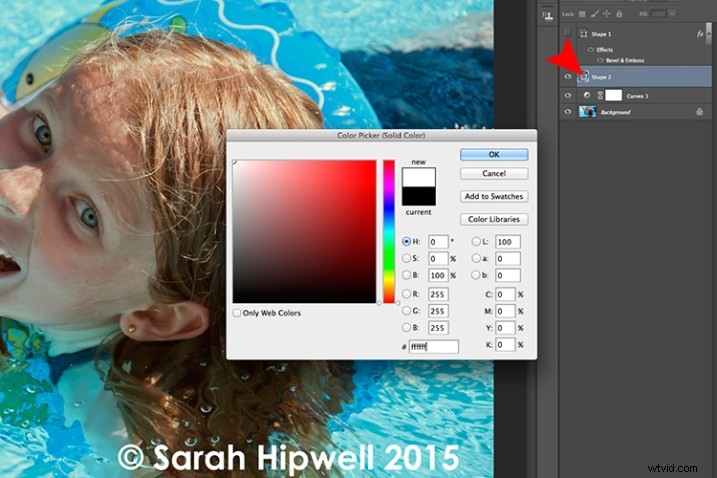Click Background layer thumbnail

[587, 112]
